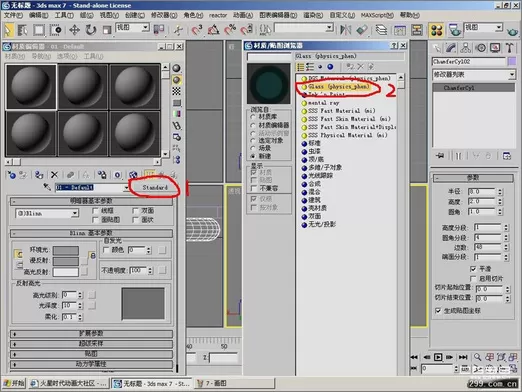The width and height of the screenshot is (522, 392).
Task: Click the Diffuse color swatch
Action: [66, 261]
